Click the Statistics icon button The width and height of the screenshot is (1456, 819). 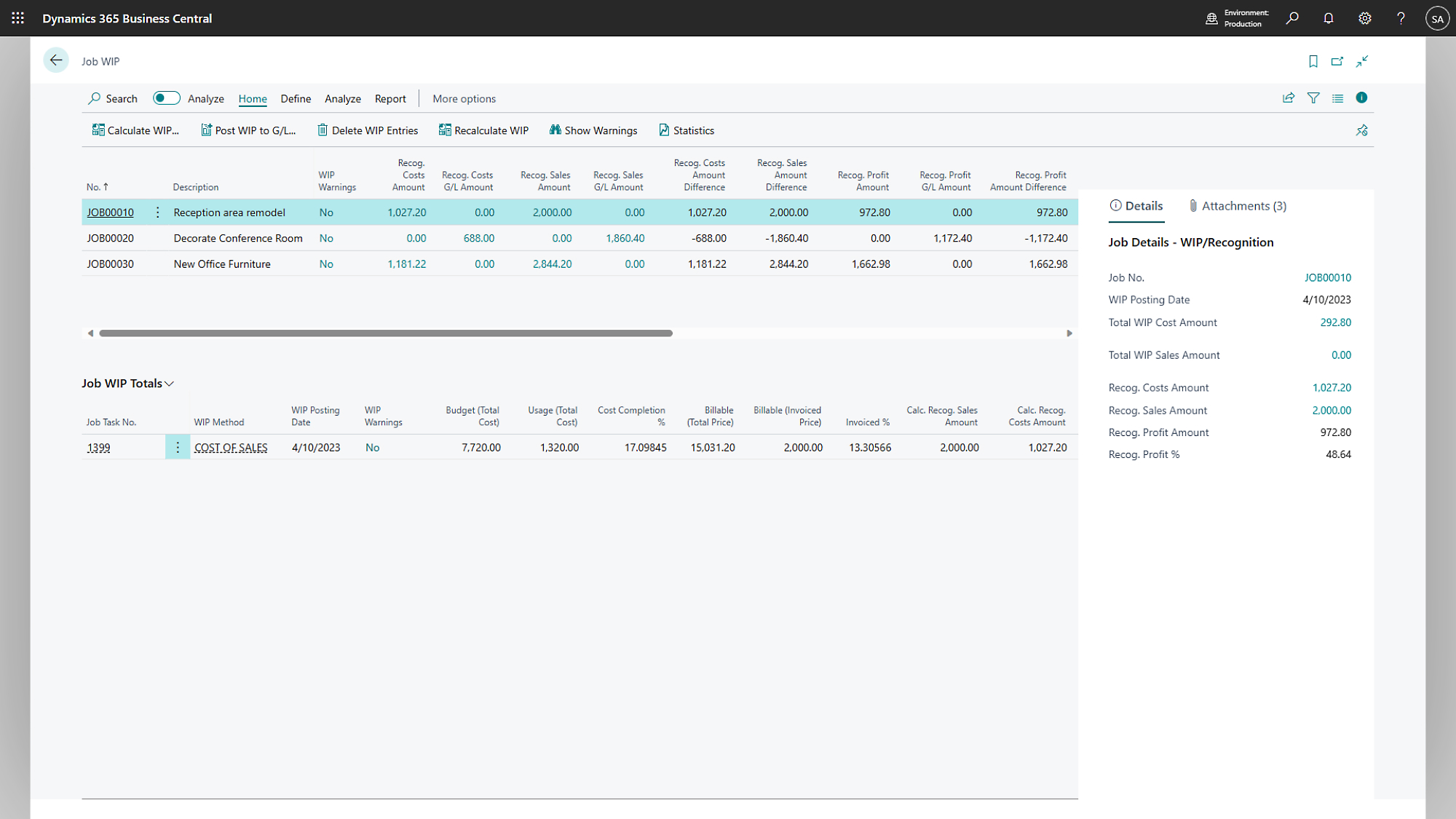click(x=663, y=130)
